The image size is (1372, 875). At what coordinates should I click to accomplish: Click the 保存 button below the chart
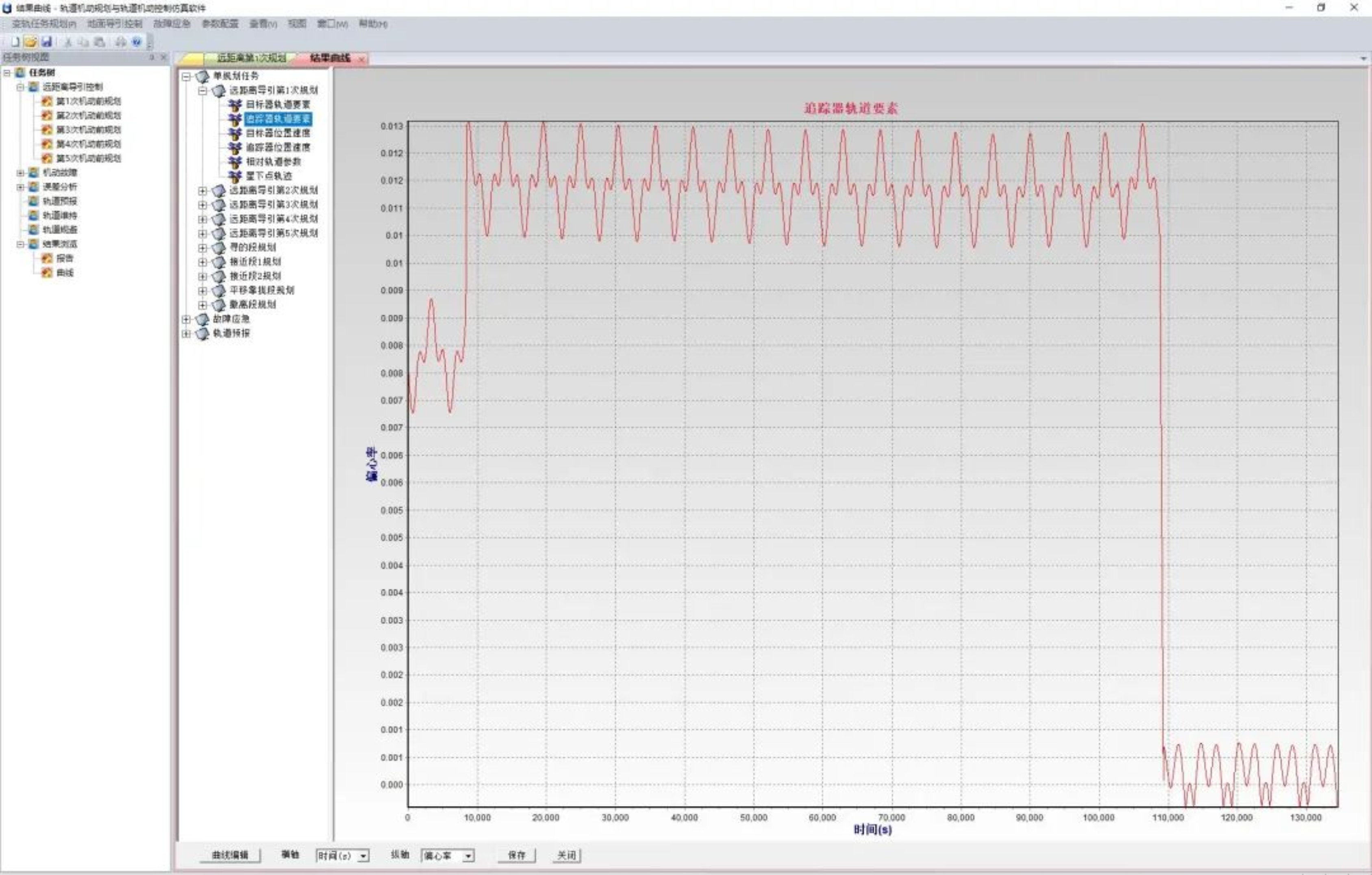516,855
